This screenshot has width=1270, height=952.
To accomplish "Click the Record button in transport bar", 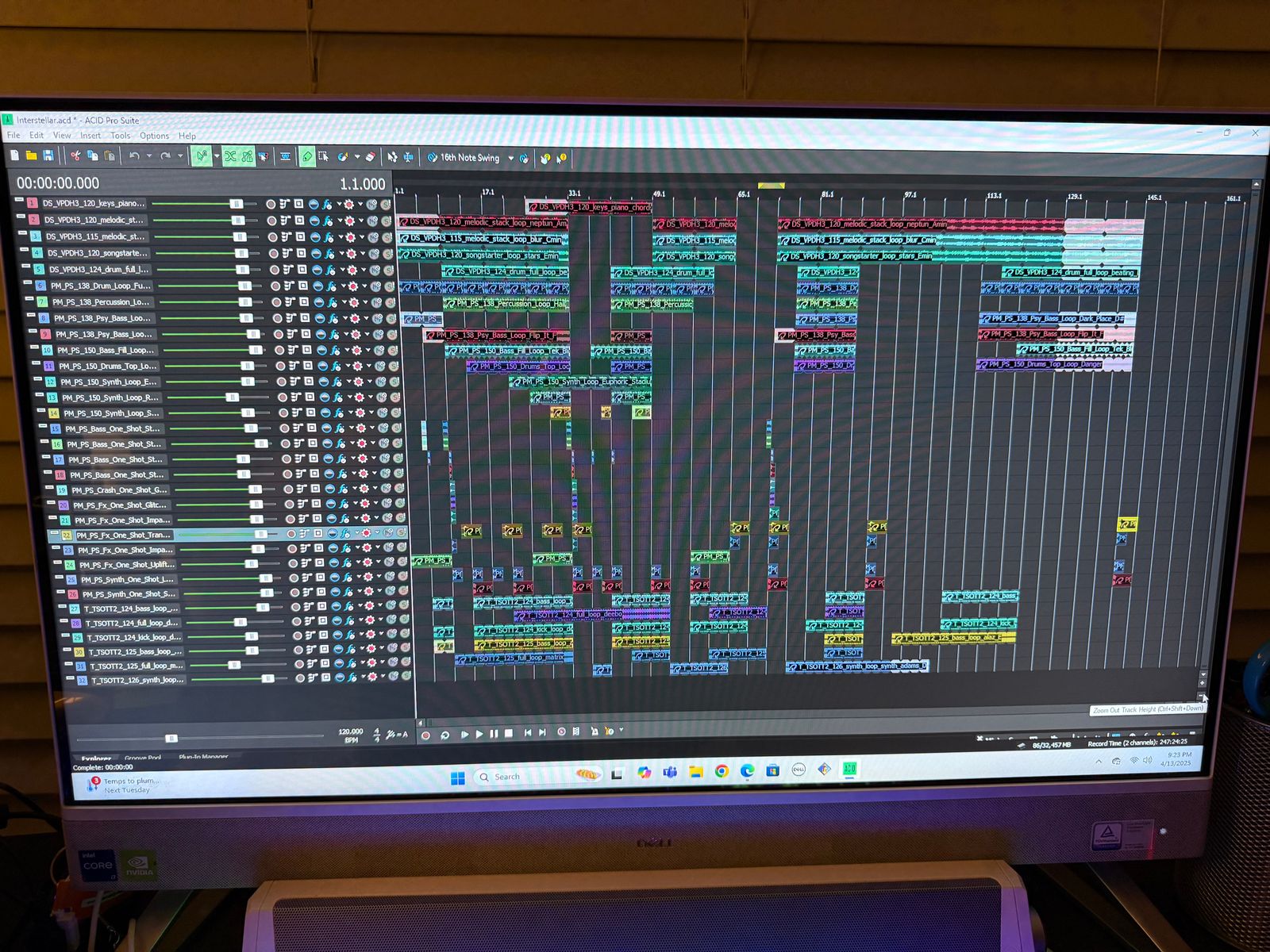I will (x=426, y=735).
